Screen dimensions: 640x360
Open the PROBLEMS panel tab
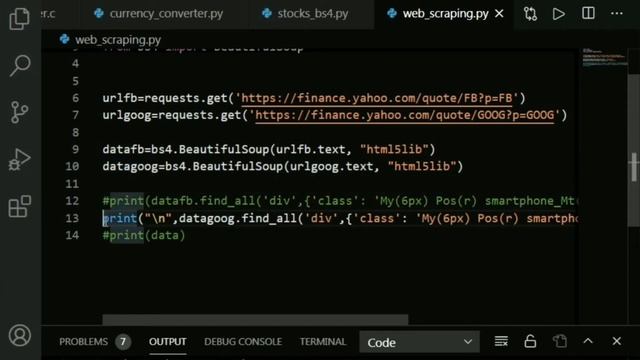coord(83,342)
